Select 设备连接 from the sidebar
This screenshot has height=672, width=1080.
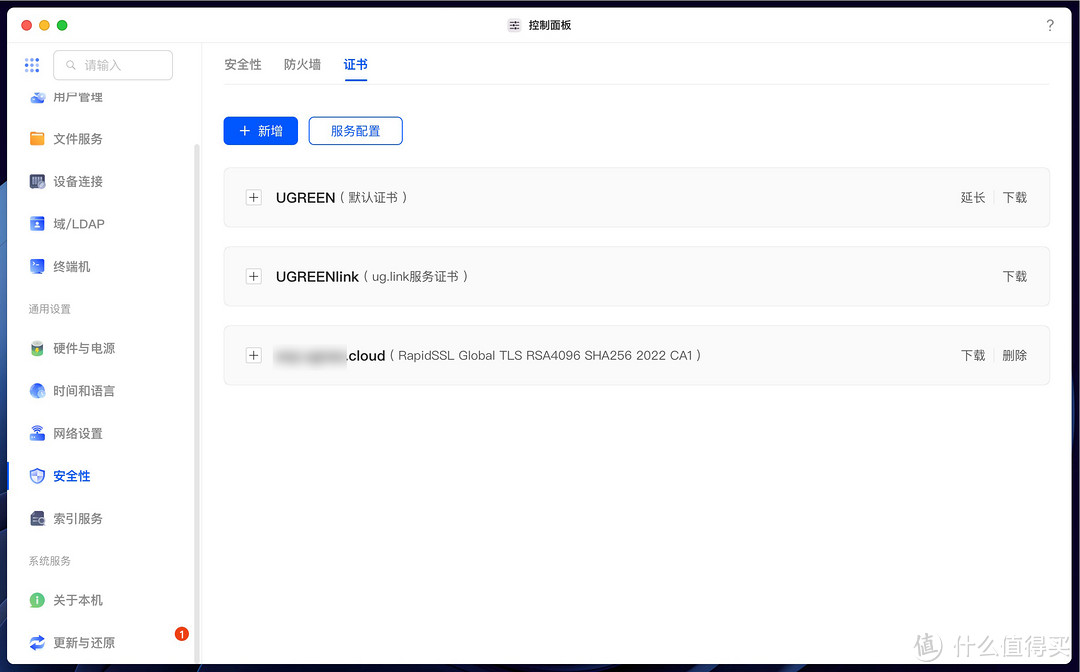[78, 181]
